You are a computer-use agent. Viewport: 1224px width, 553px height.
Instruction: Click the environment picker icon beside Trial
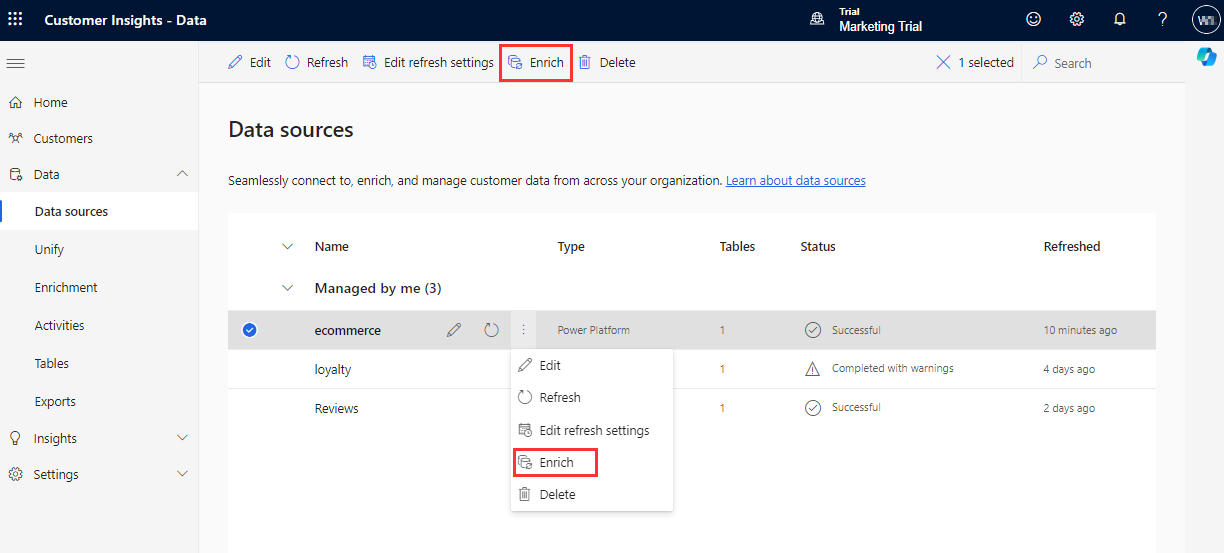(817, 19)
